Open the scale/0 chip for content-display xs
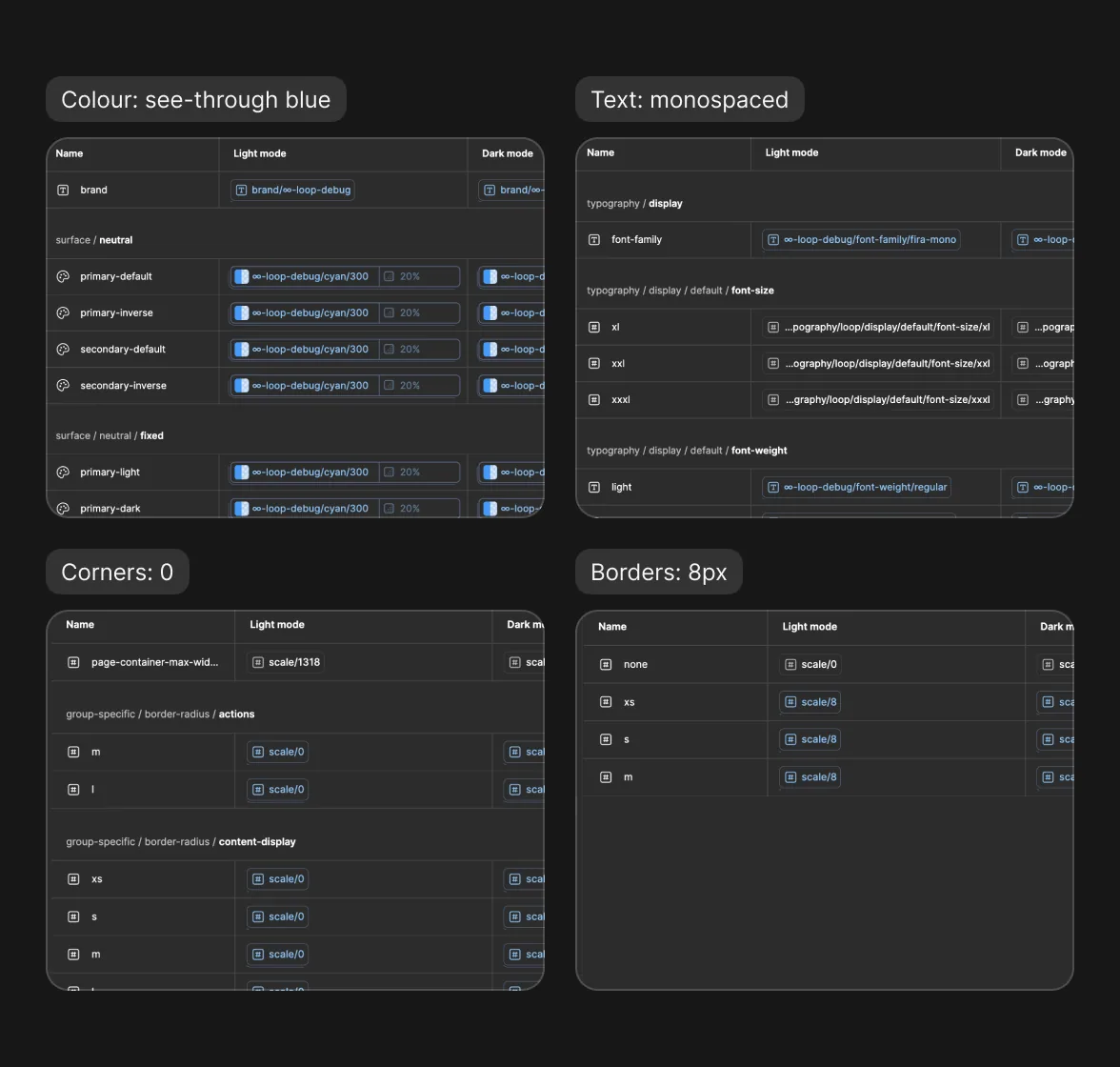This screenshot has height=1067, width=1120. 278,879
